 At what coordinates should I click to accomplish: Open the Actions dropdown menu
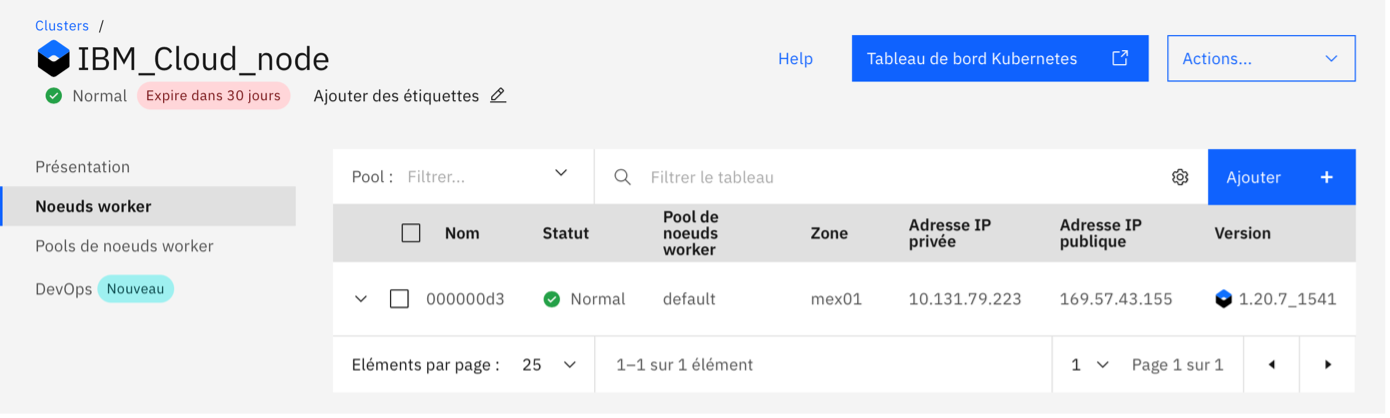coord(1261,59)
